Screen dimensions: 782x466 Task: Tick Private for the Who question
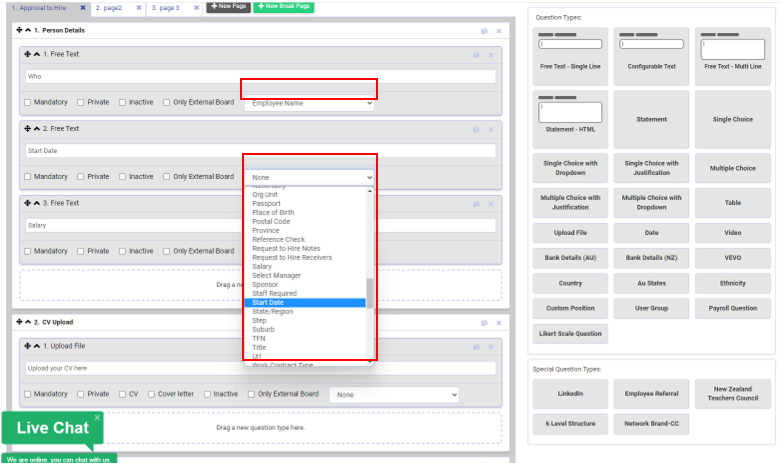(80, 102)
